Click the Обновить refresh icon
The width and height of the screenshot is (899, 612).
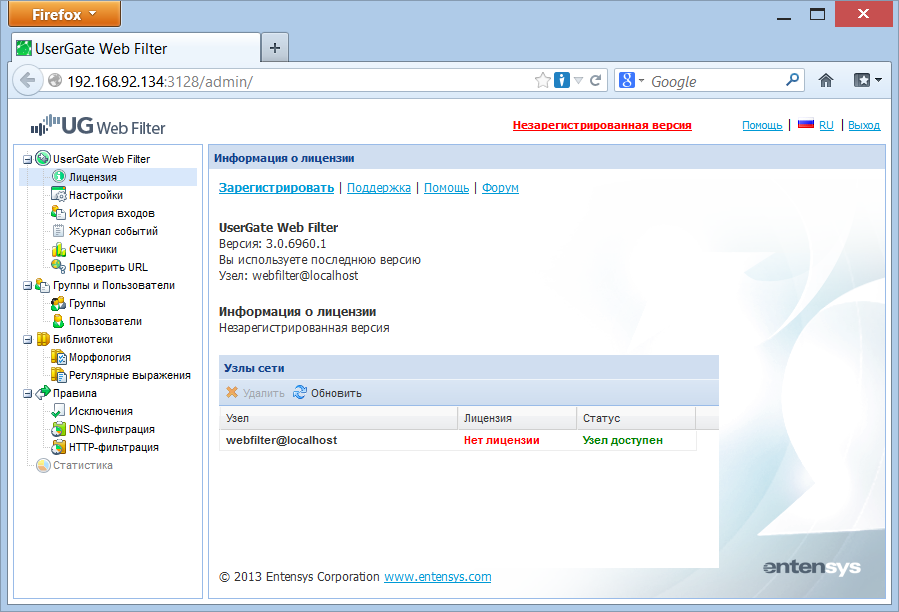(x=300, y=392)
